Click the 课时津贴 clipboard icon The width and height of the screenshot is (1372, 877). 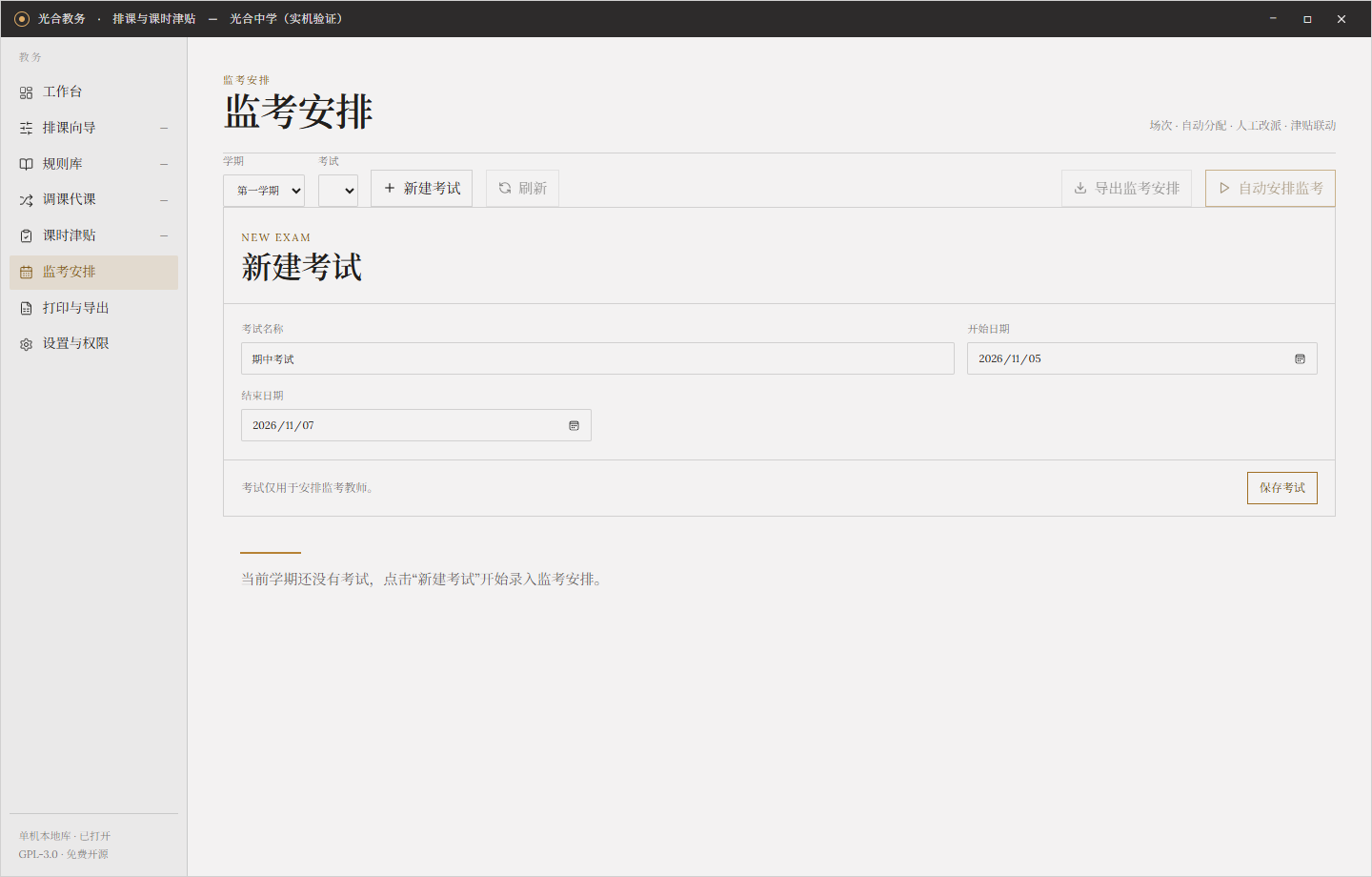click(26, 235)
